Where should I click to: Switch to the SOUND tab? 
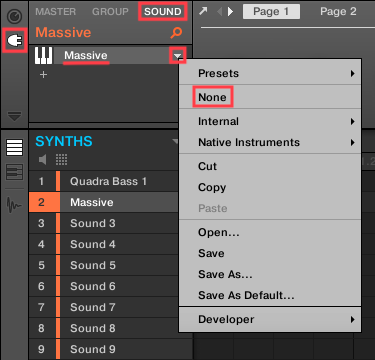click(x=163, y=12)
